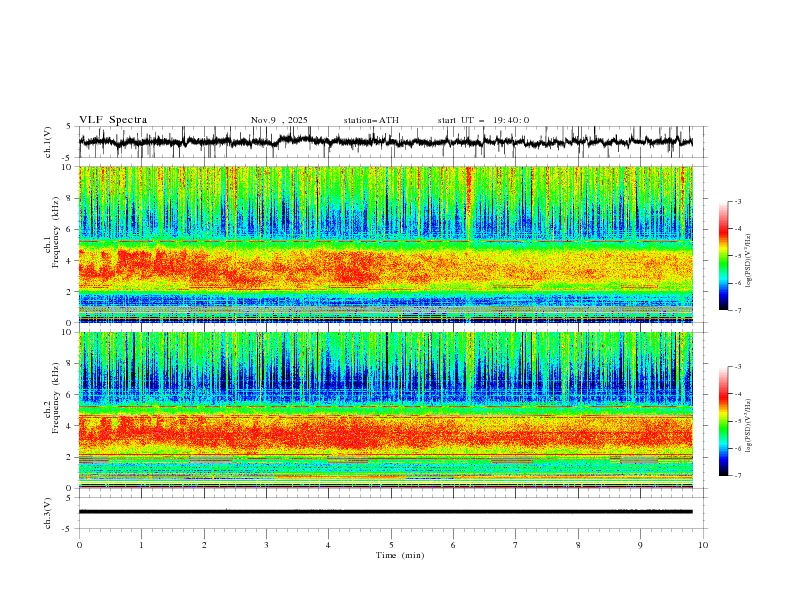
Task: Click time axis tick label "4"
Action: pos(329,545)
